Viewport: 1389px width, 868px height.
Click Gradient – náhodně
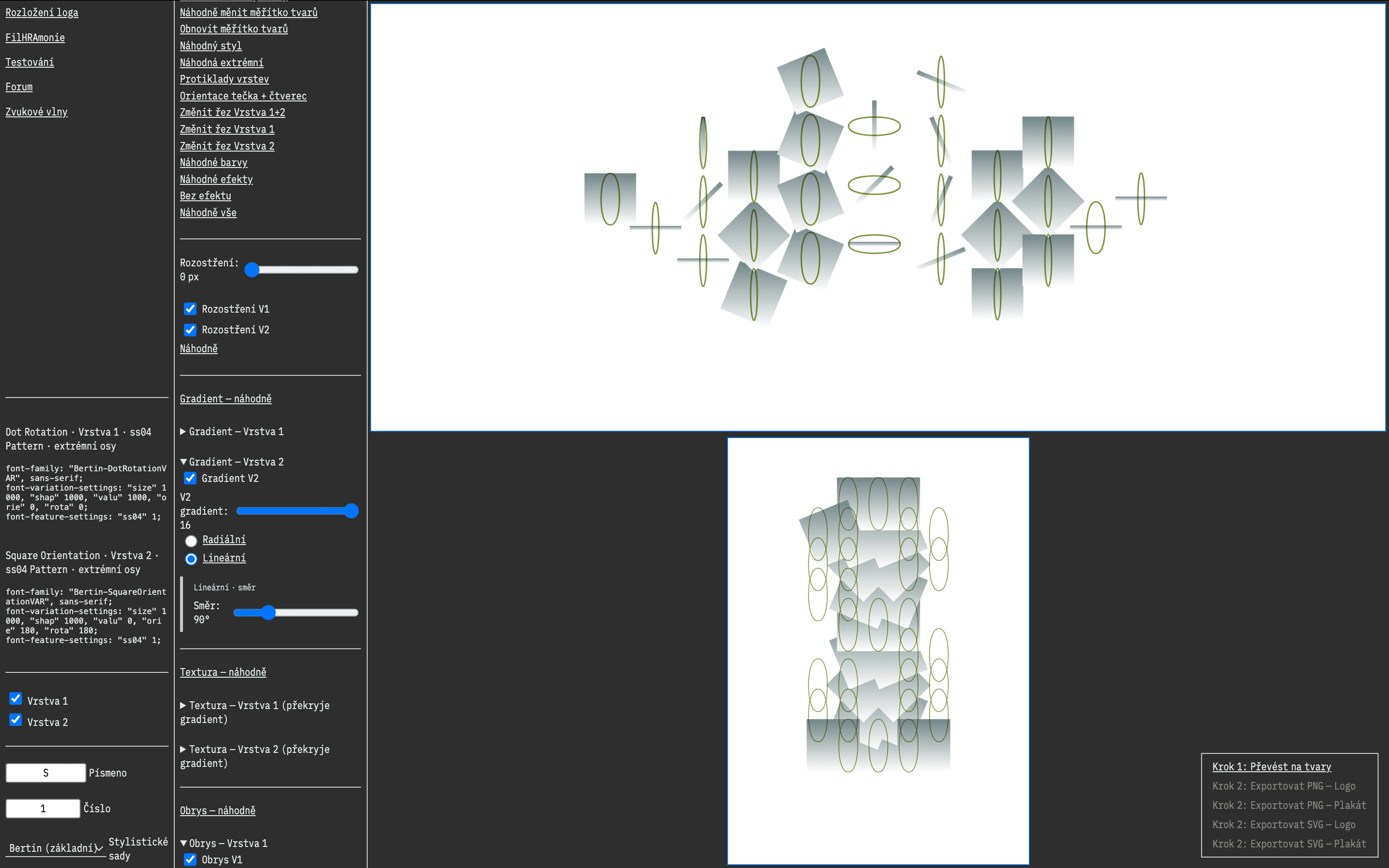point(226,399)
